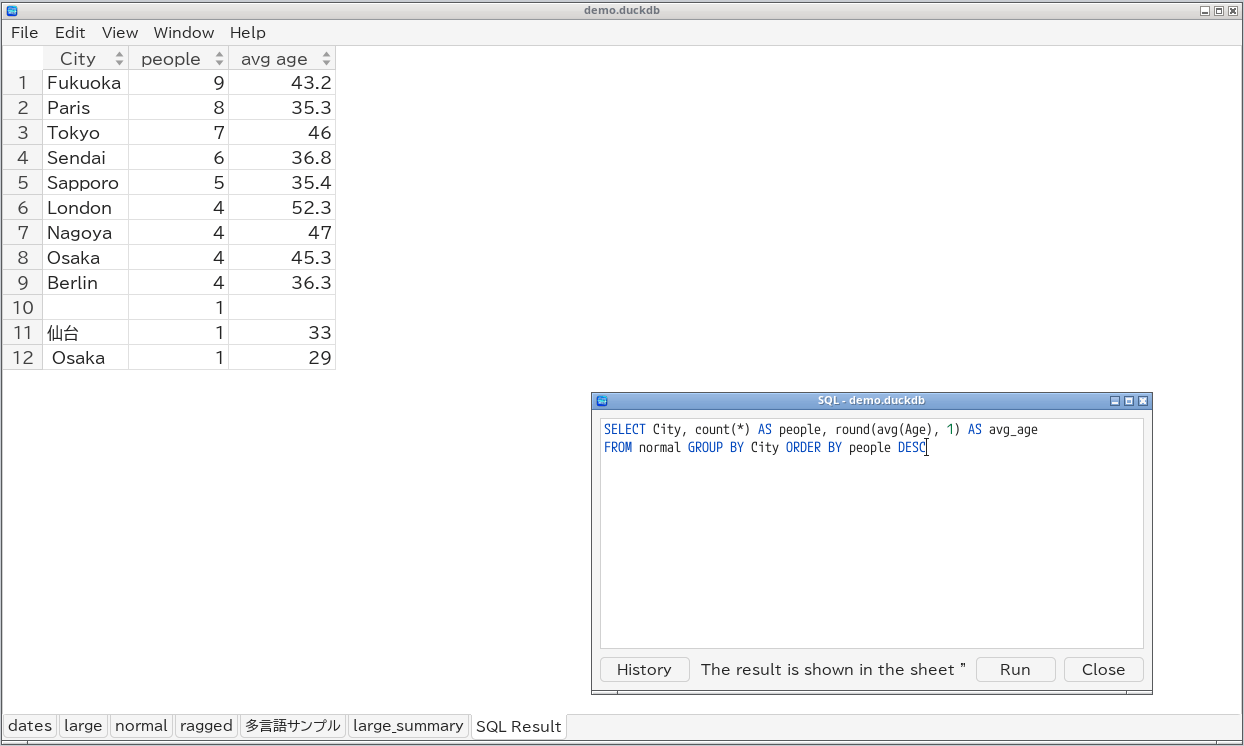Select the Sapporo cell
1244x746 pixels.
(85, 183)
